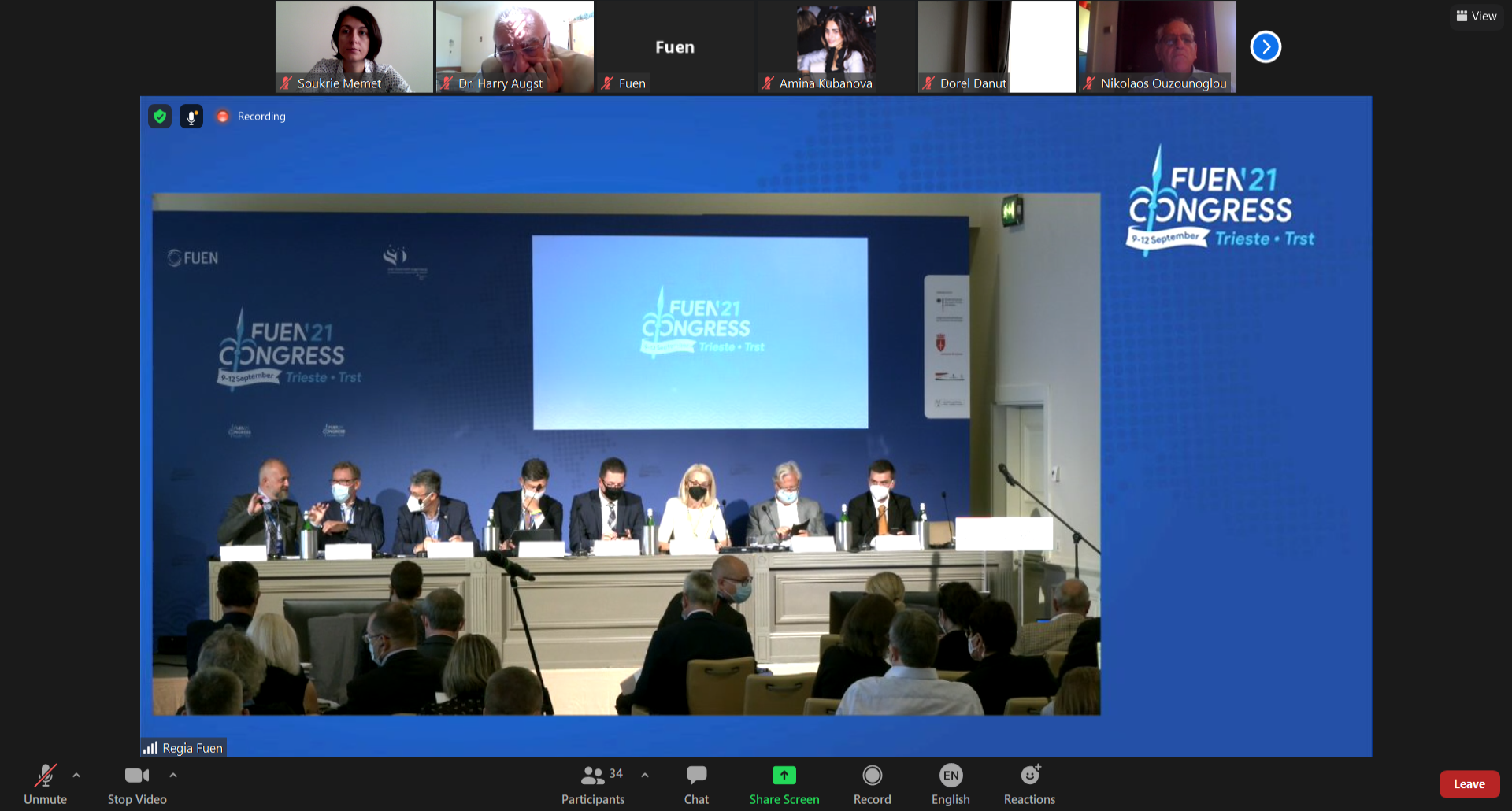Open the Chat panel
The height and width of the screenshot is (811, 1512).
click(x=696, y=785)
